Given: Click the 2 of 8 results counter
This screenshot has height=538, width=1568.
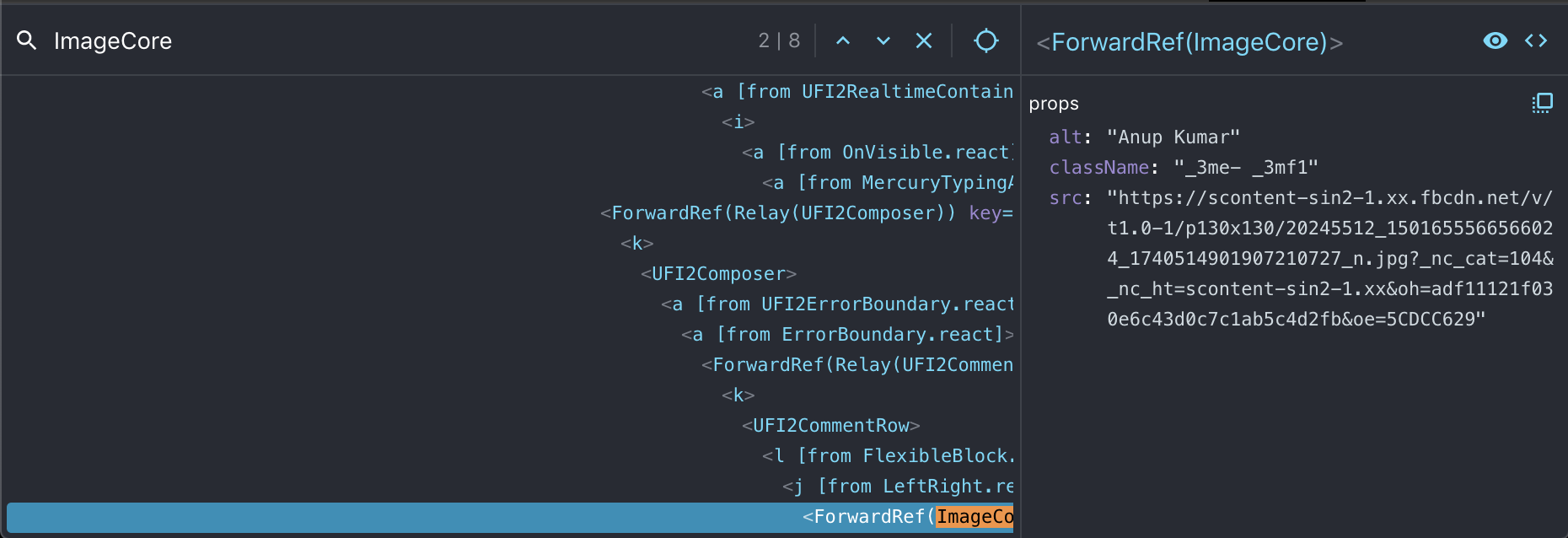Looking at the screenshot, I should (x=781, y=40).
